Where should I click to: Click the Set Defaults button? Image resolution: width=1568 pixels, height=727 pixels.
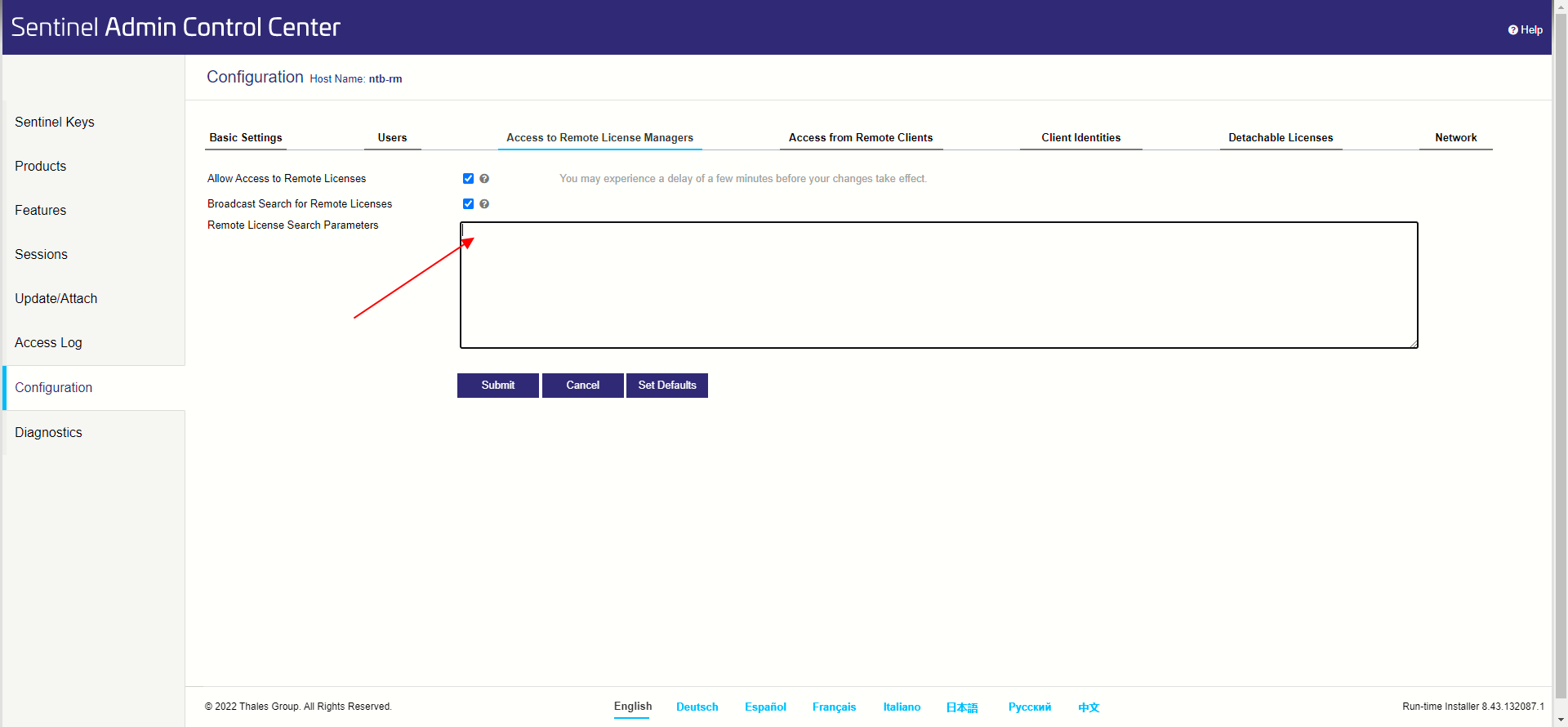click(667, 386)
